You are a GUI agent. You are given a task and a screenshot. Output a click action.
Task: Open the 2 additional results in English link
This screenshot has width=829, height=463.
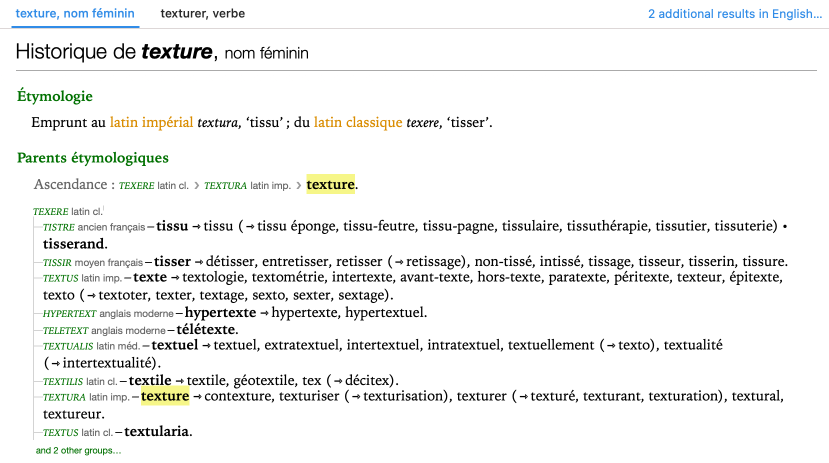click(733, 14)
